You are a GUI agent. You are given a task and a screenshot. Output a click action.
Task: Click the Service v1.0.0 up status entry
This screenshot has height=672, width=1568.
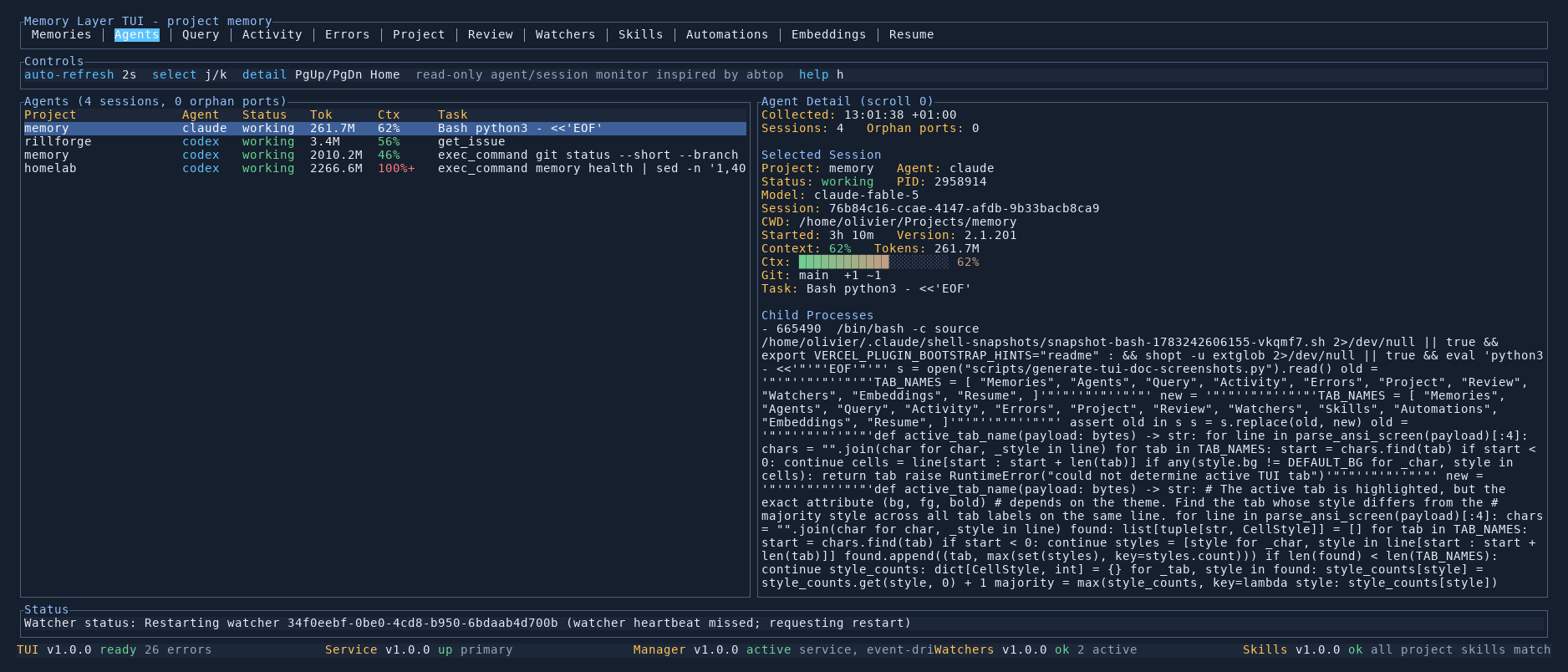tap(419, 649)
